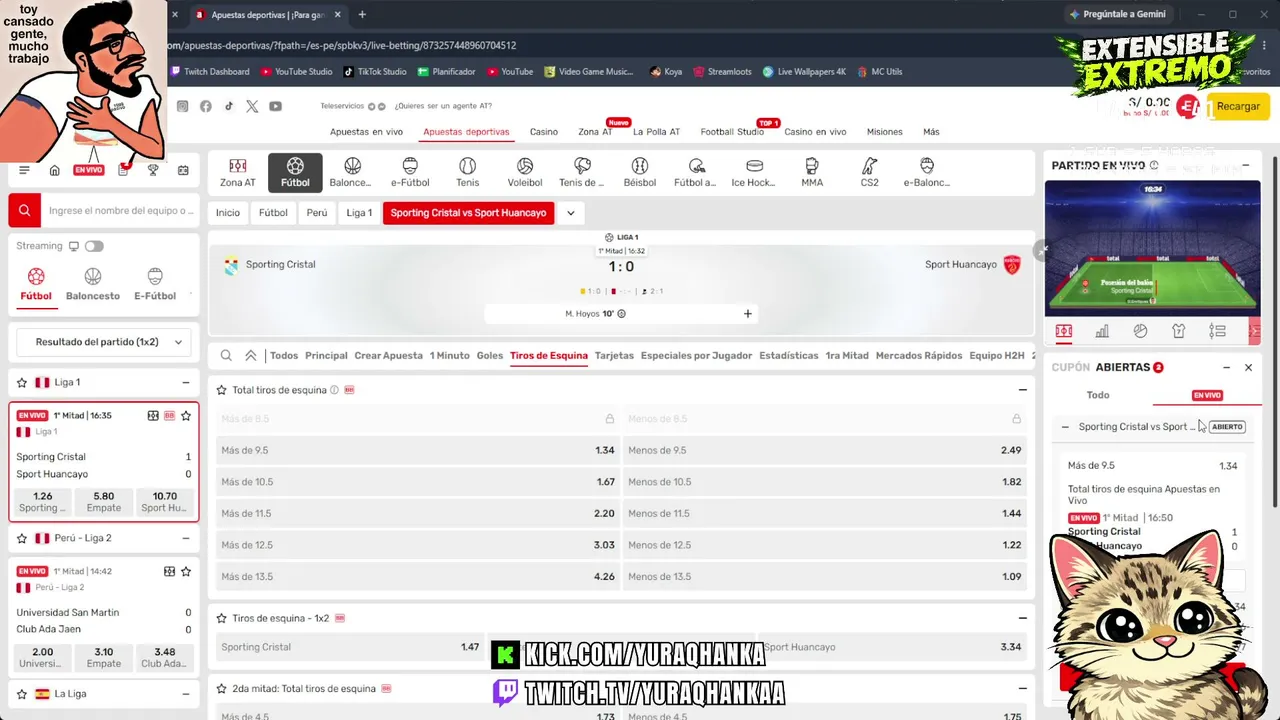Select Baloncesto in left sidebar sports
Image resolution: width=1280 pixels, height=720 pixels.
(93, 284)
